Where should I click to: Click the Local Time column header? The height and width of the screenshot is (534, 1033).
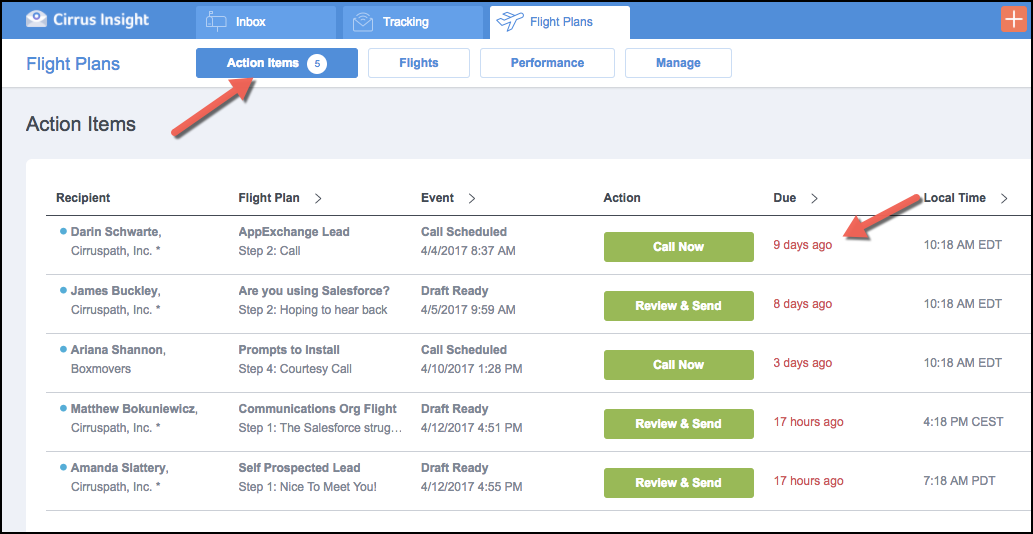(955, 198)
